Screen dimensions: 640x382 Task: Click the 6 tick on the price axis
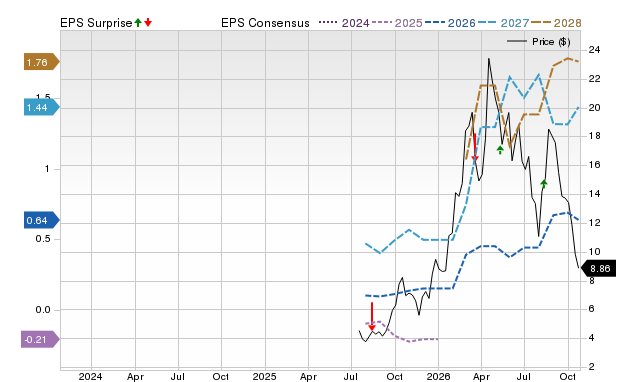(592, 309)
